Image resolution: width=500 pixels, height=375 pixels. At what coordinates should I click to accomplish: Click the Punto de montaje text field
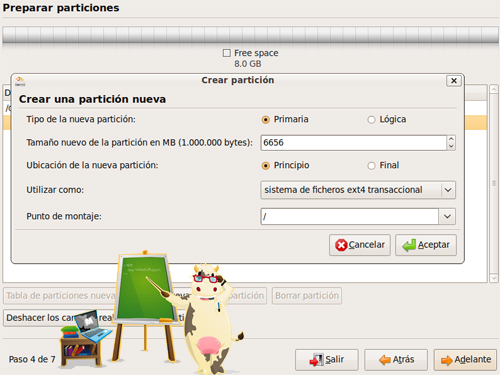(349, 217)
